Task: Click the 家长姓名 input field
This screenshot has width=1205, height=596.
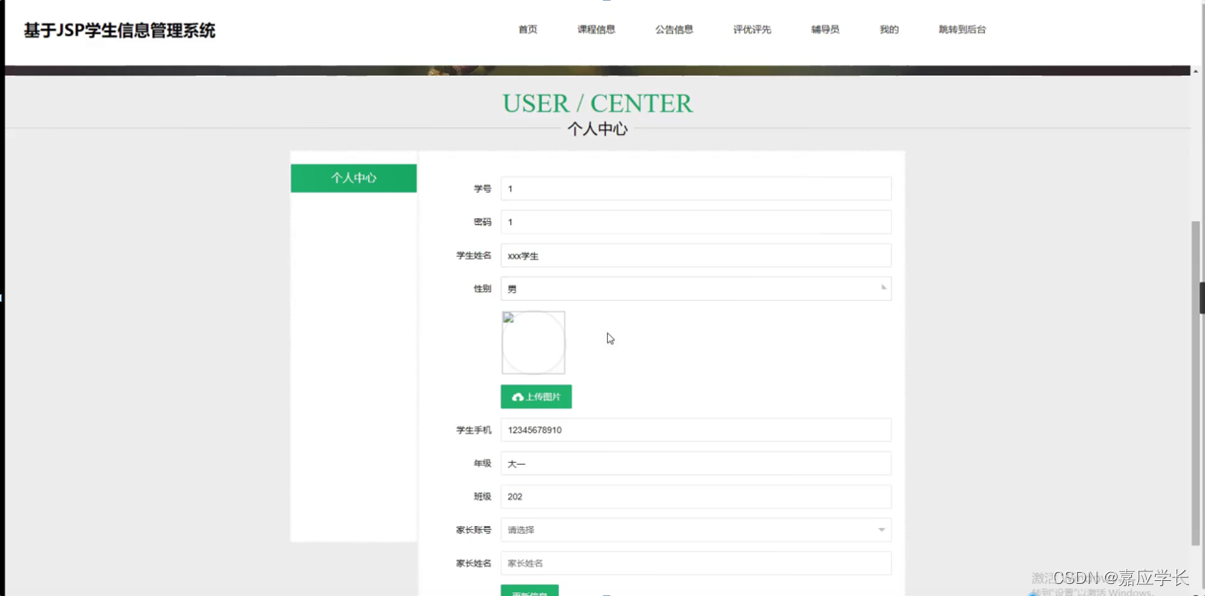Action: click(696, 563)
